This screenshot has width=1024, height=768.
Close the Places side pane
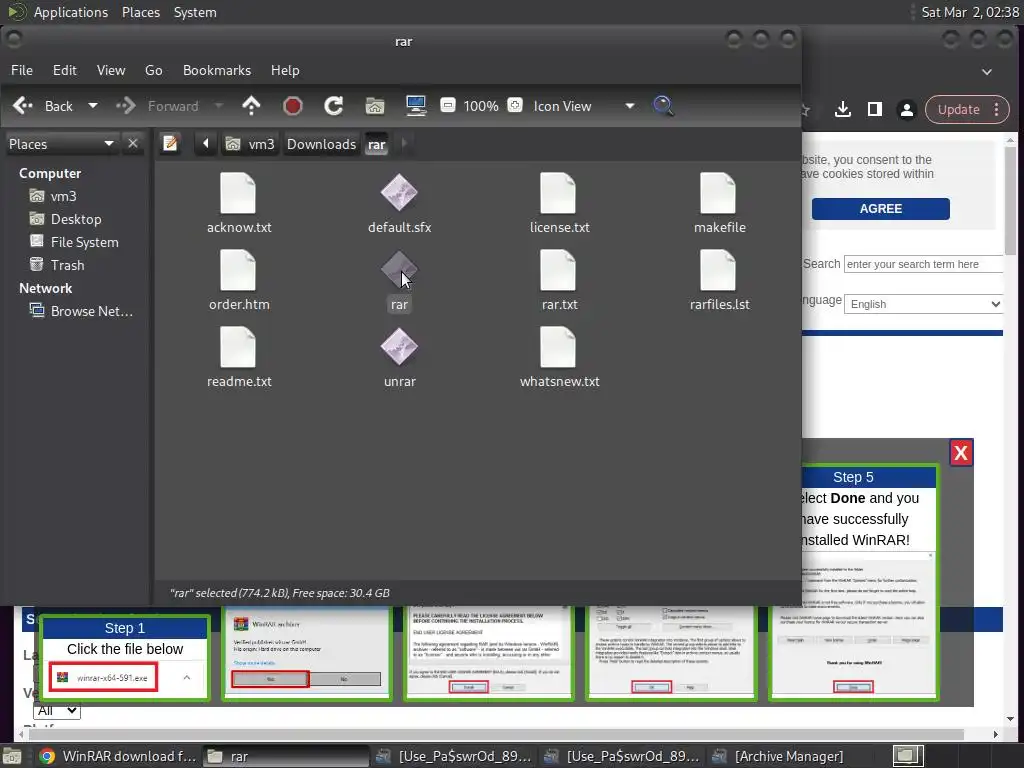(x=133, y=143)
